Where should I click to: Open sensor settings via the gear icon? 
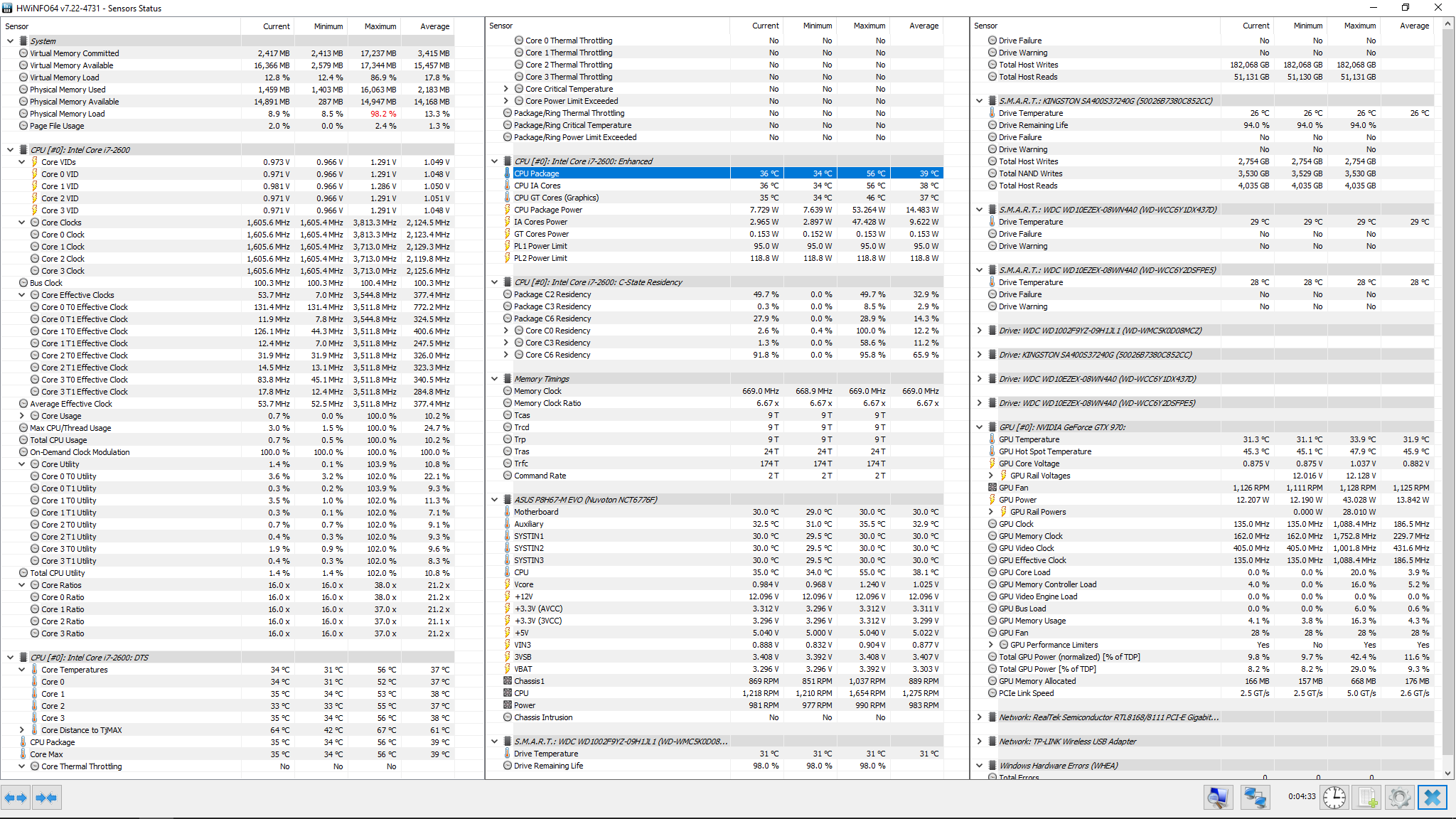click(1399, 798)
